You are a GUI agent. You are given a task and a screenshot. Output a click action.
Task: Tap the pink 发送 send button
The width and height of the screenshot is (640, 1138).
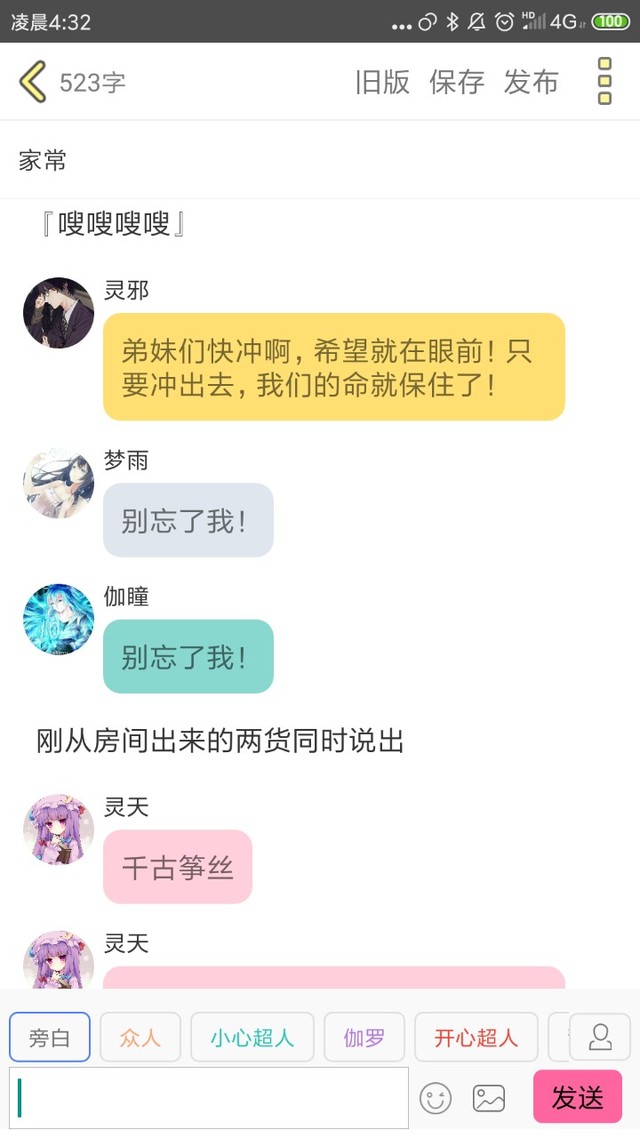pyautogui.click(x=578, y=1097)
